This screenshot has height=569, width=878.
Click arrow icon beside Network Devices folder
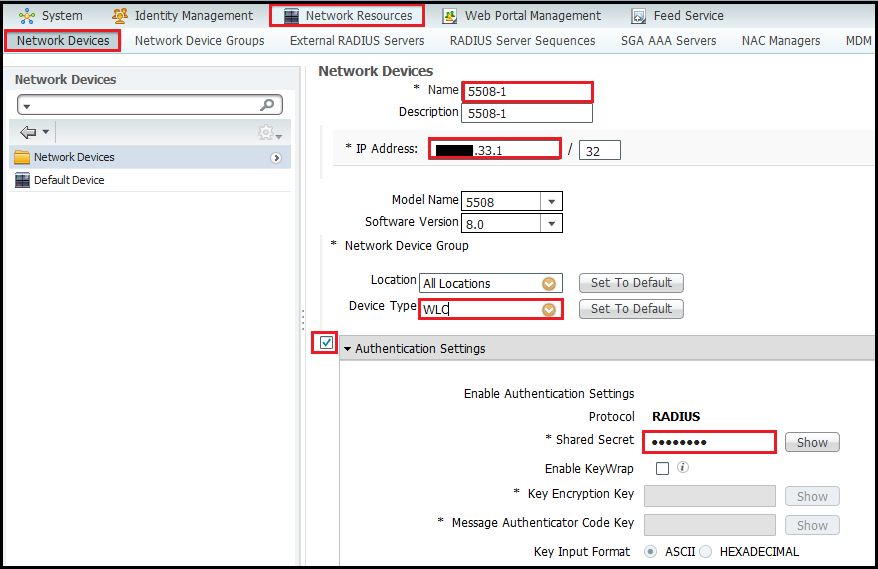(x=276, y=158)
